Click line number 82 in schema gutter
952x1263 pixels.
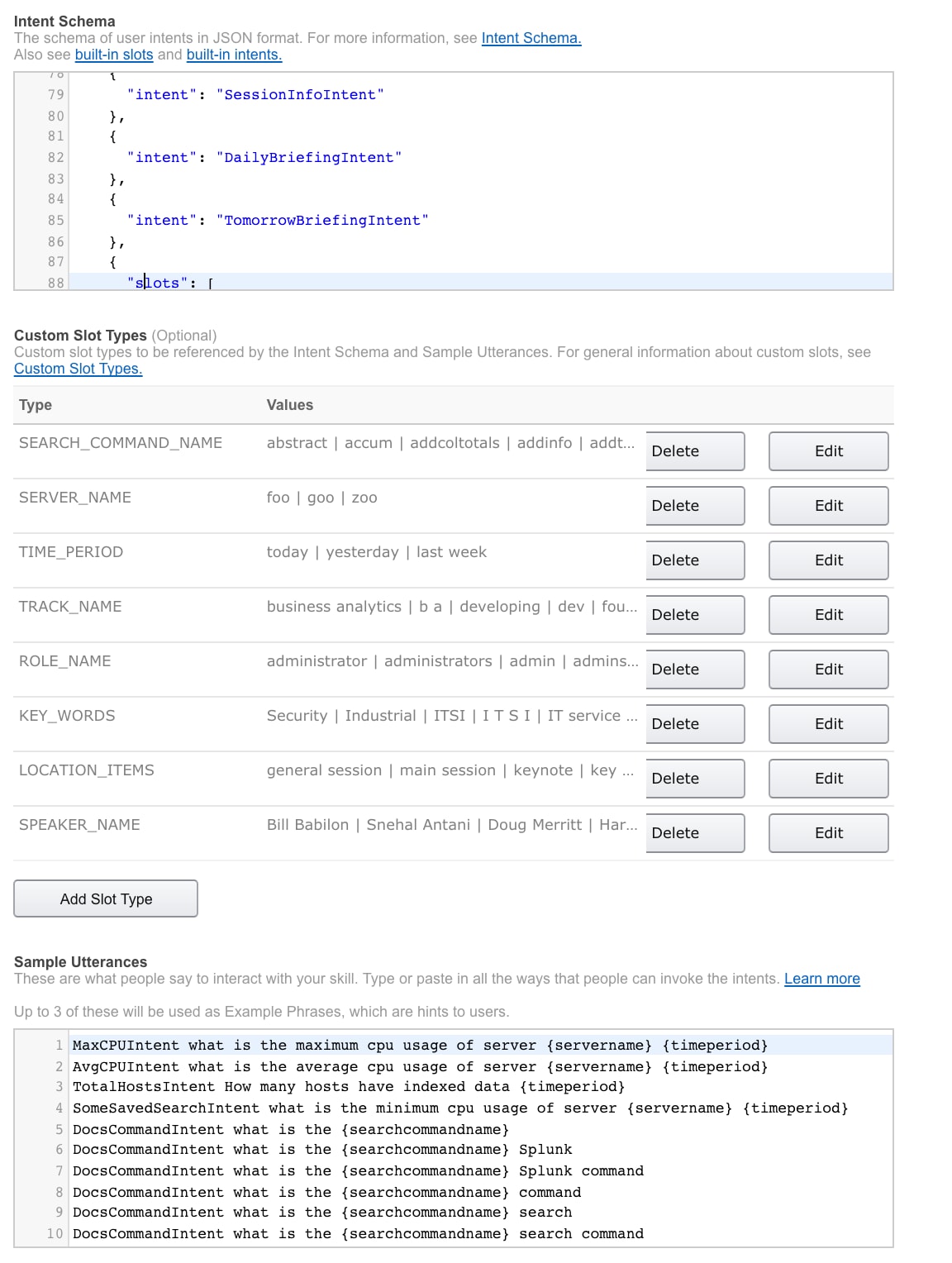pyautogui.click(x=55, y=158)
